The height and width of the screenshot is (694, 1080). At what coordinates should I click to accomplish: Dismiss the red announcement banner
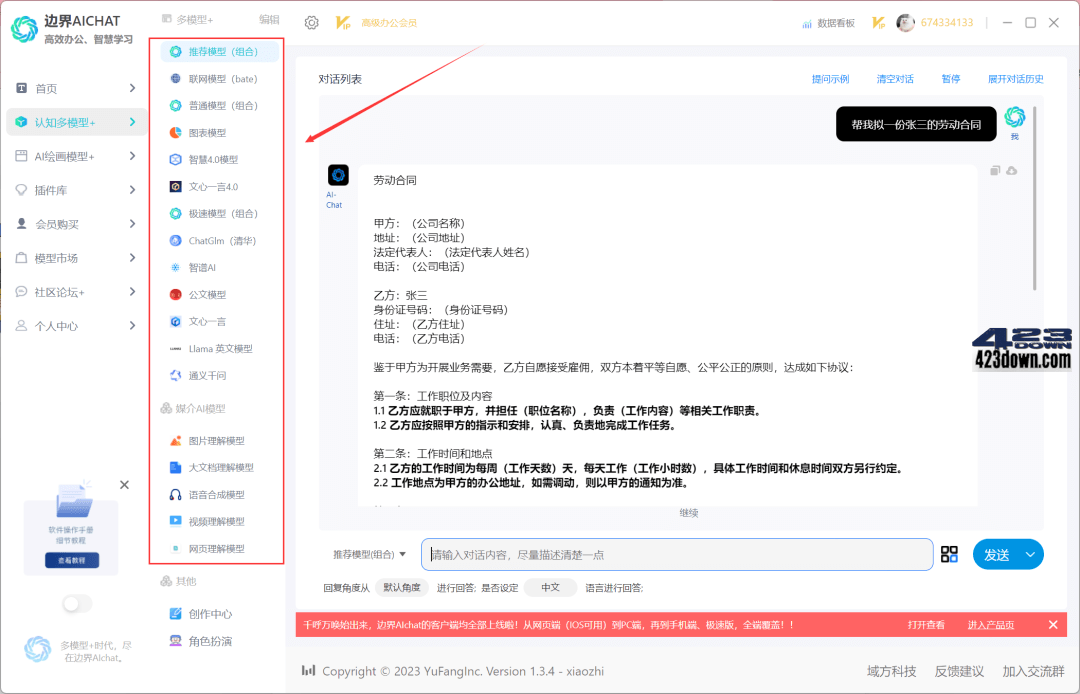pos(1052,624)
